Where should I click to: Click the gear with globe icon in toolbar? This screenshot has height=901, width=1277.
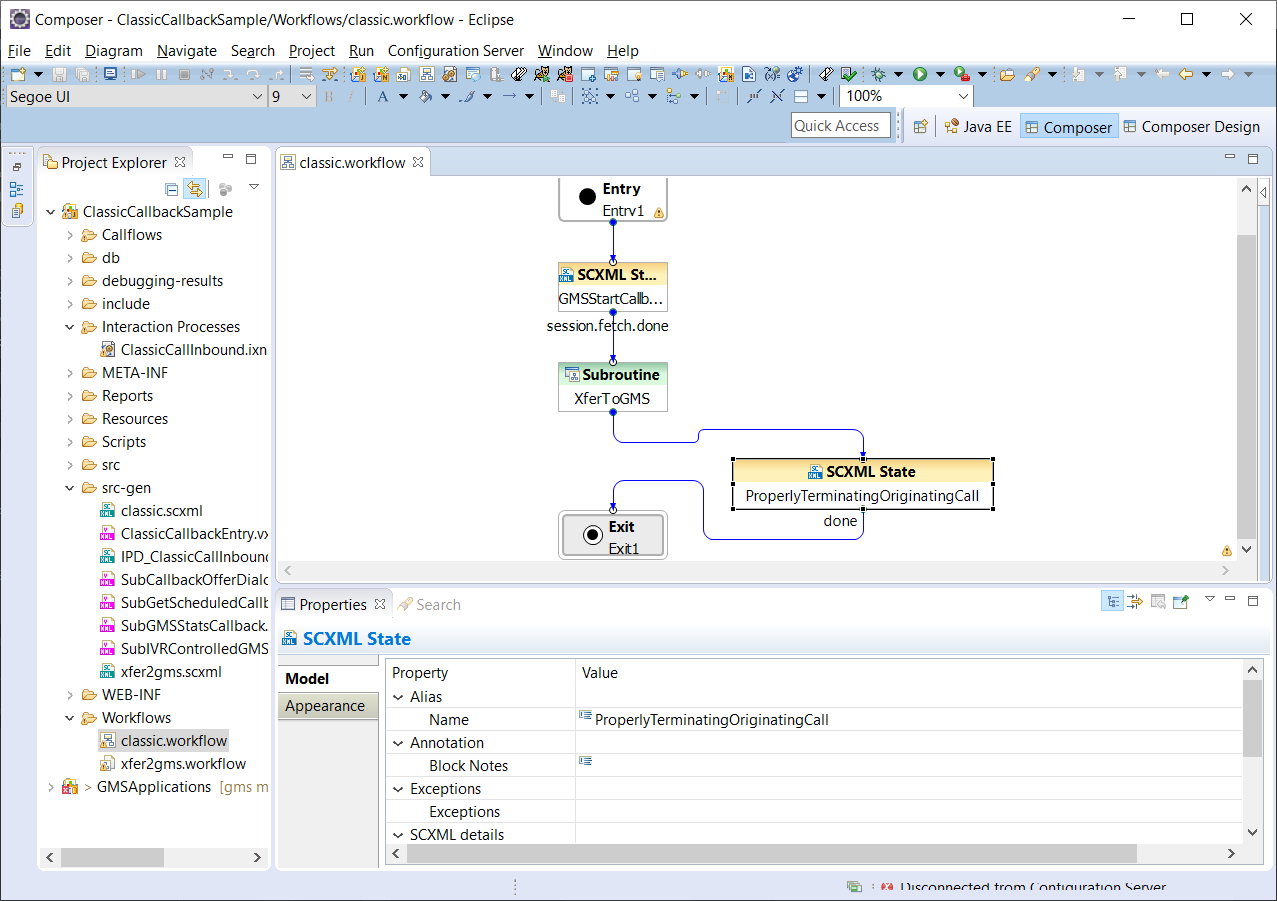pyautogui.click(x=796, y=74)
